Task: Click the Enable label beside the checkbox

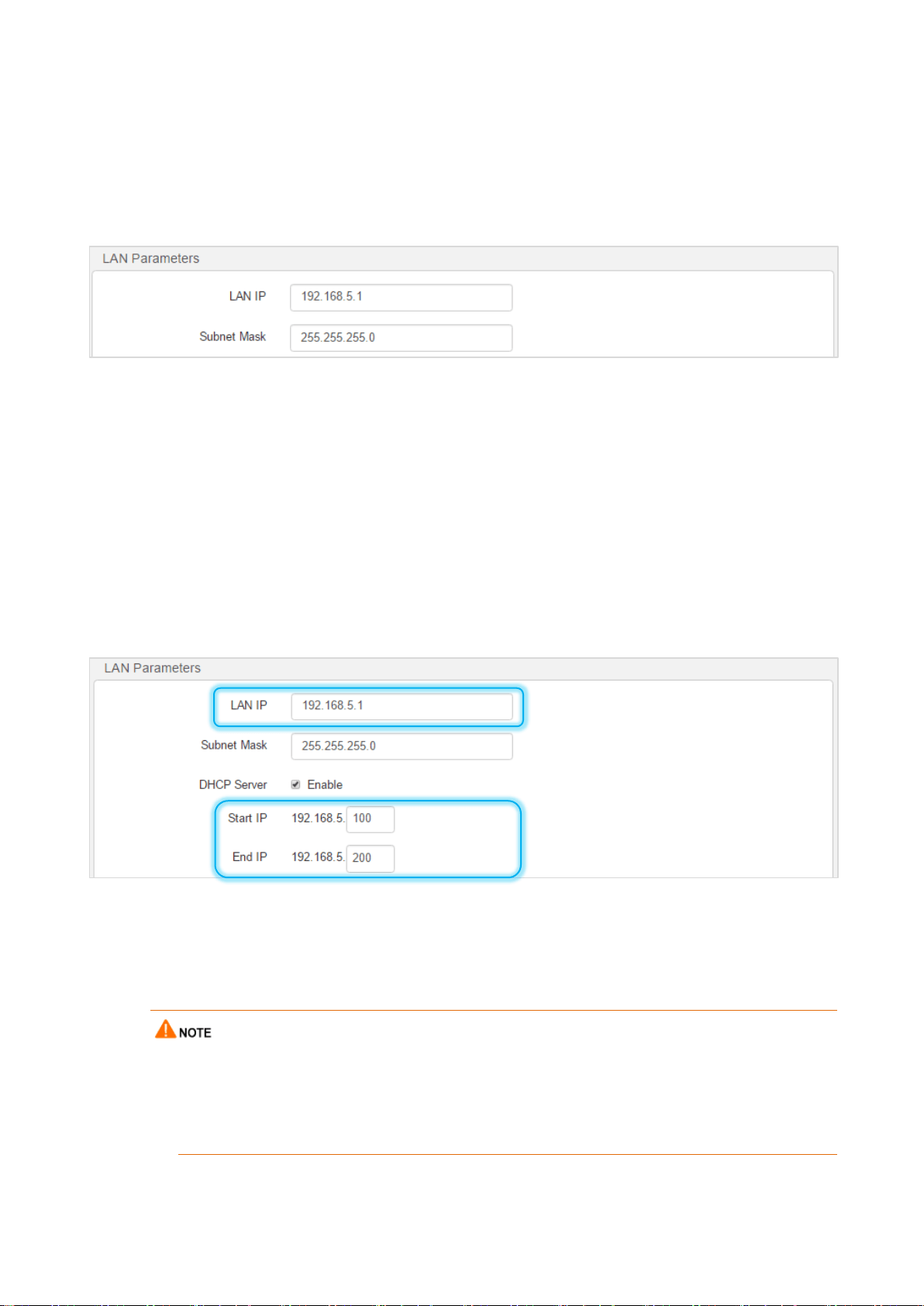Action: pyautogui.click(x=325, y=784)
